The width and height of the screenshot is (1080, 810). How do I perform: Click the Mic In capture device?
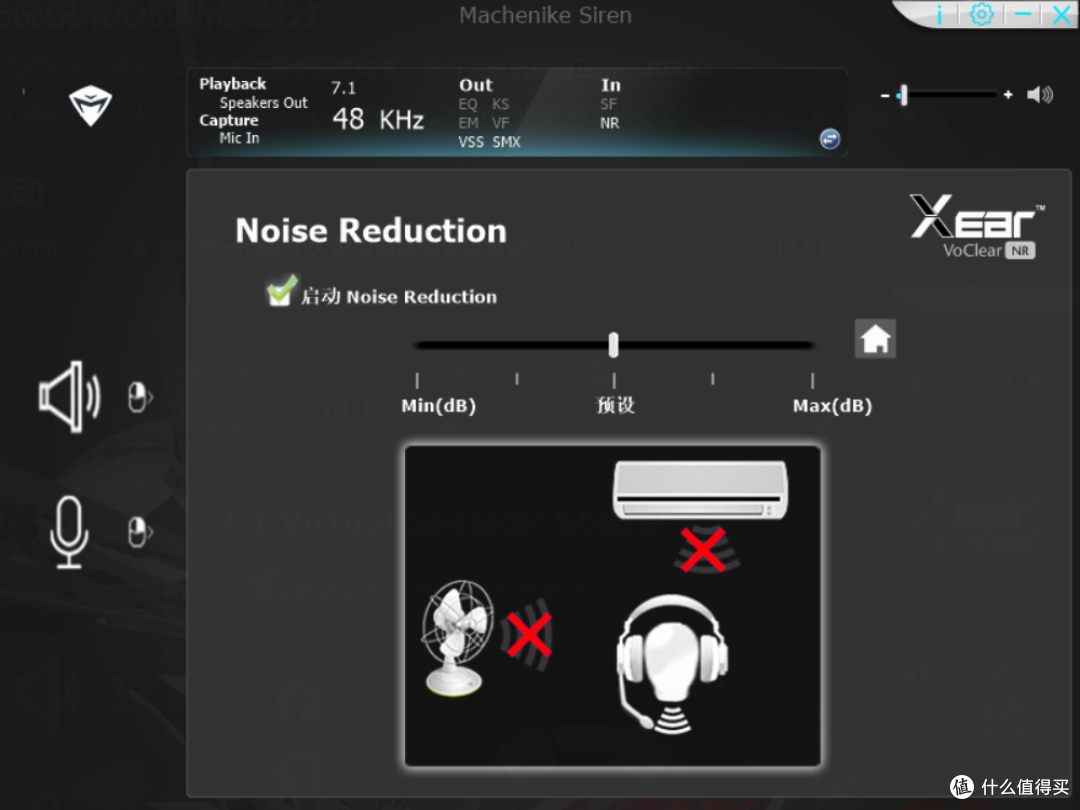pos(239,138)
